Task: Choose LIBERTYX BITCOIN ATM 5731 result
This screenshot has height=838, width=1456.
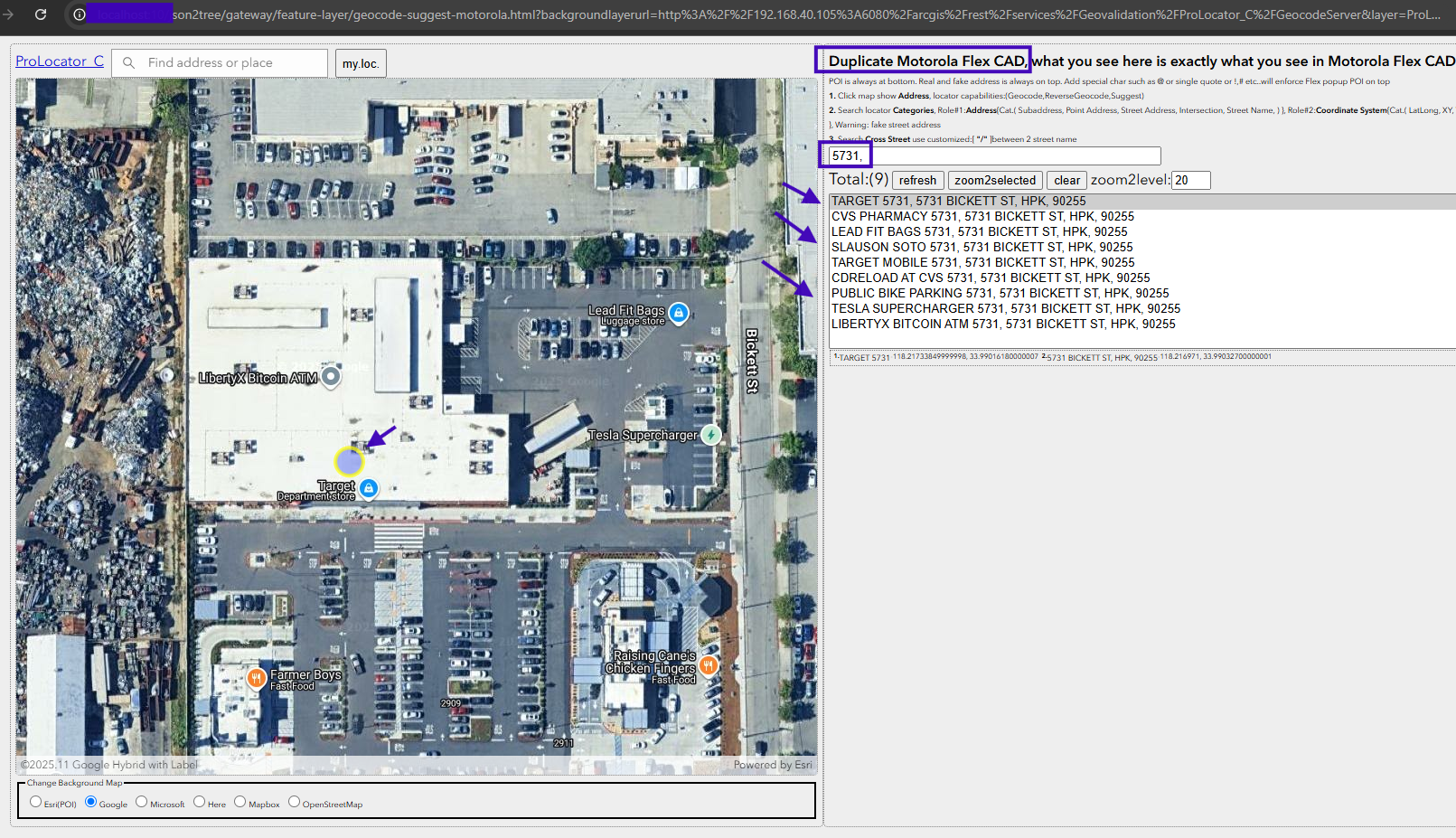Action: (1003, 325)
